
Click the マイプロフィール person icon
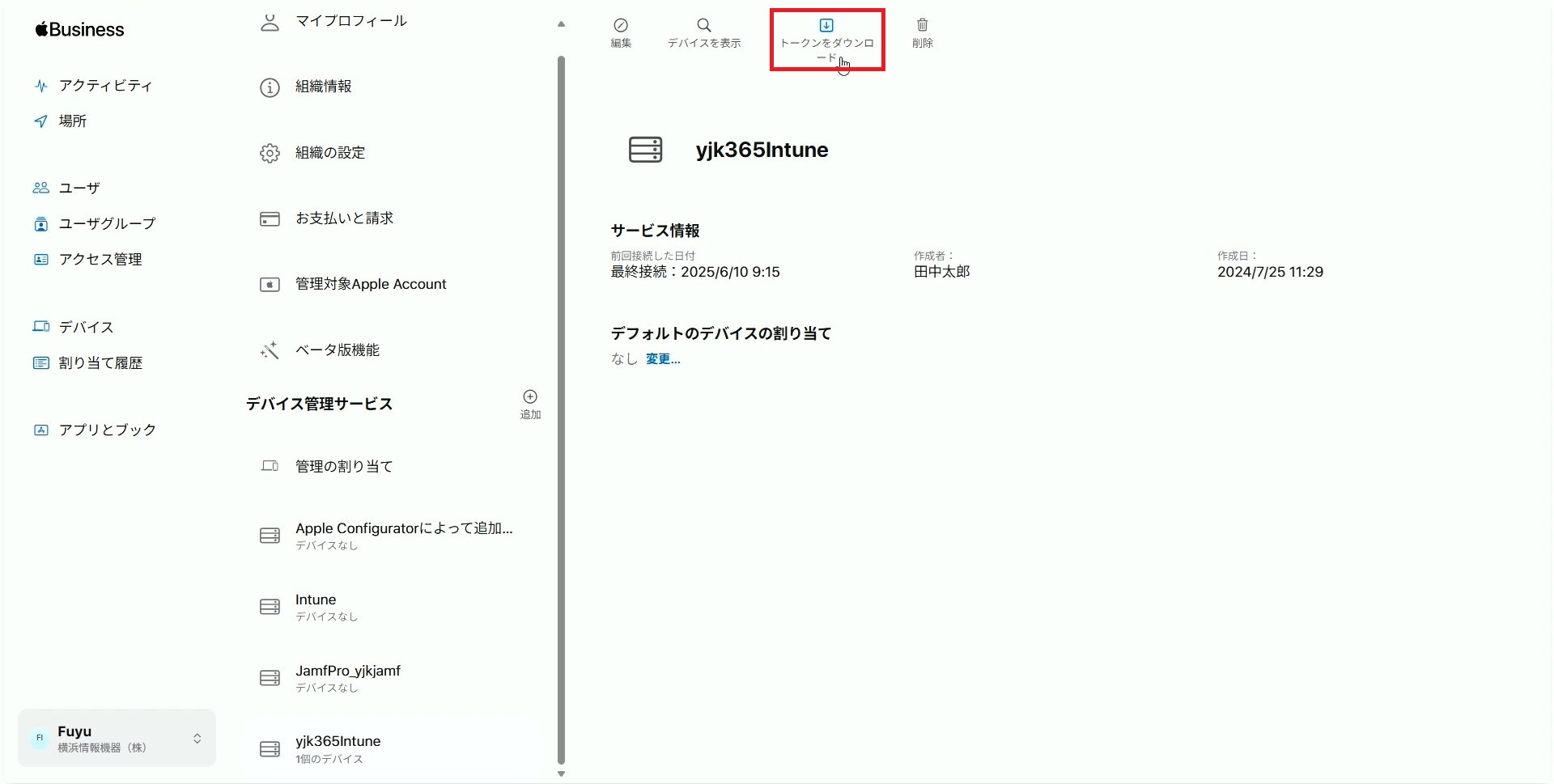pyautogui.click(x=270, y=22)
